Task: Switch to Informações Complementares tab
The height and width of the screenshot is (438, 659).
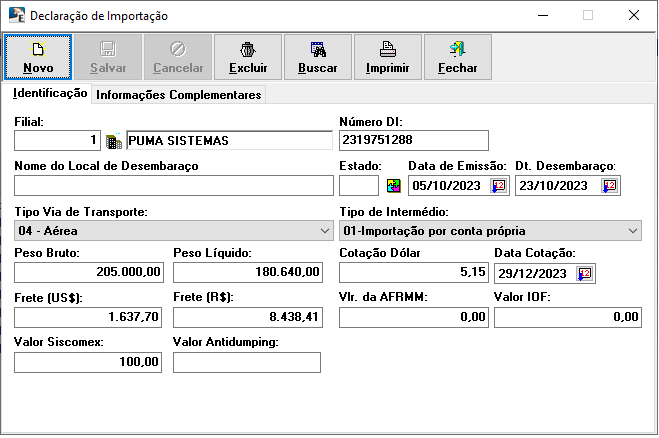Action: (179, 95)
